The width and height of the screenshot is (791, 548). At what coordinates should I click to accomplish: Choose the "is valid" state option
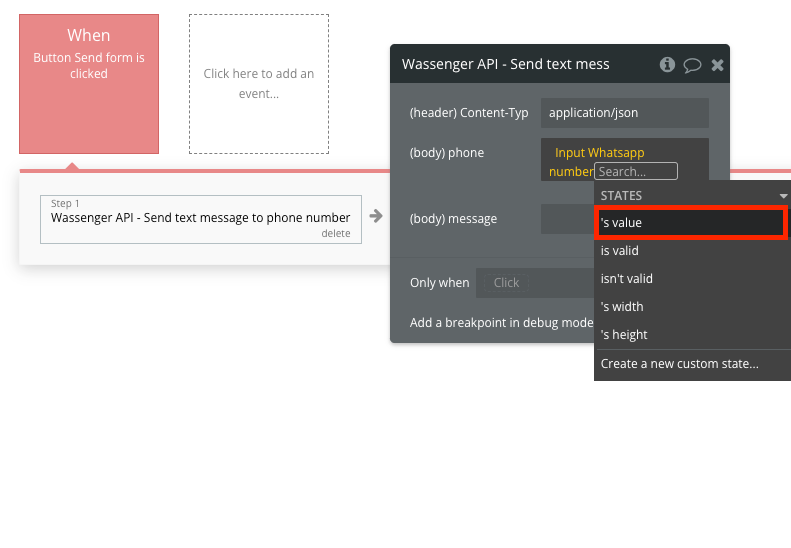click(620, 251)
